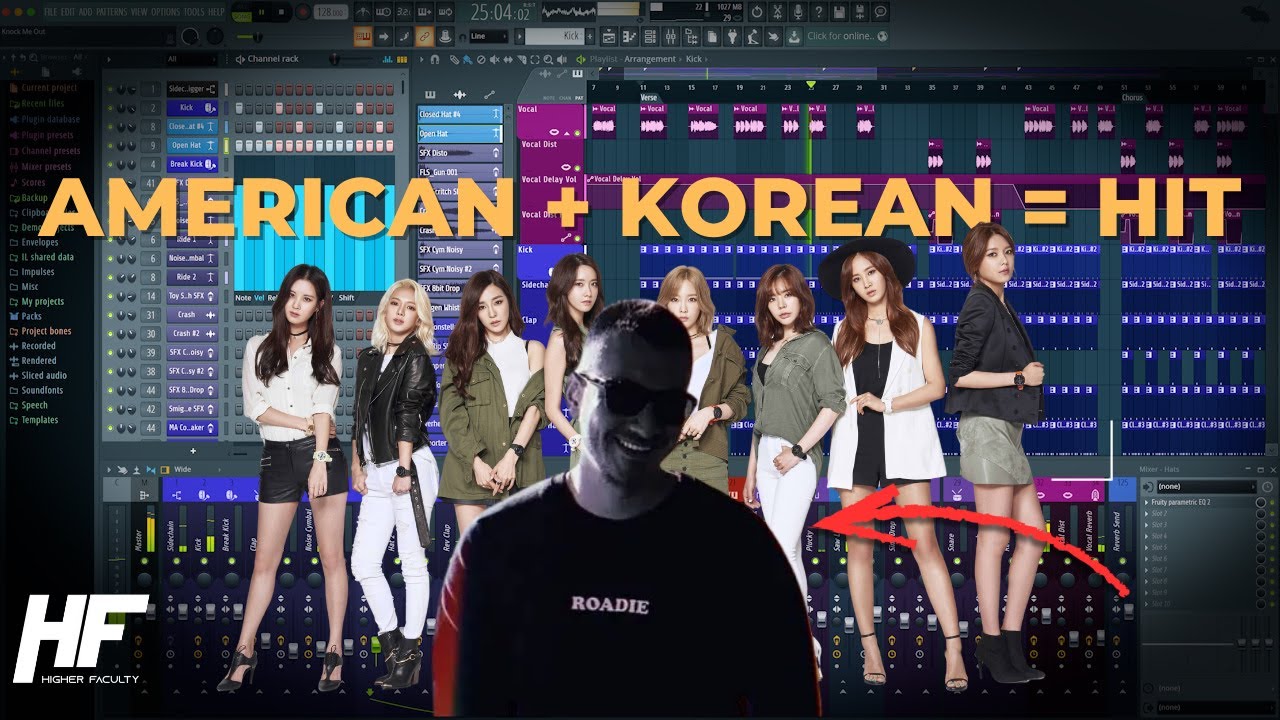Select the playlist delete tool
1280x720 pixels.
(x=481, y=59)
